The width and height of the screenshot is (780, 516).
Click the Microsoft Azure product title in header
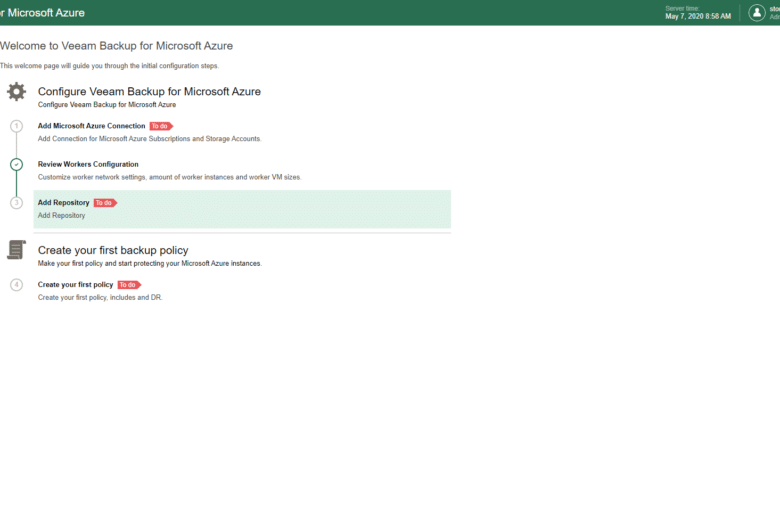point(43,13)
